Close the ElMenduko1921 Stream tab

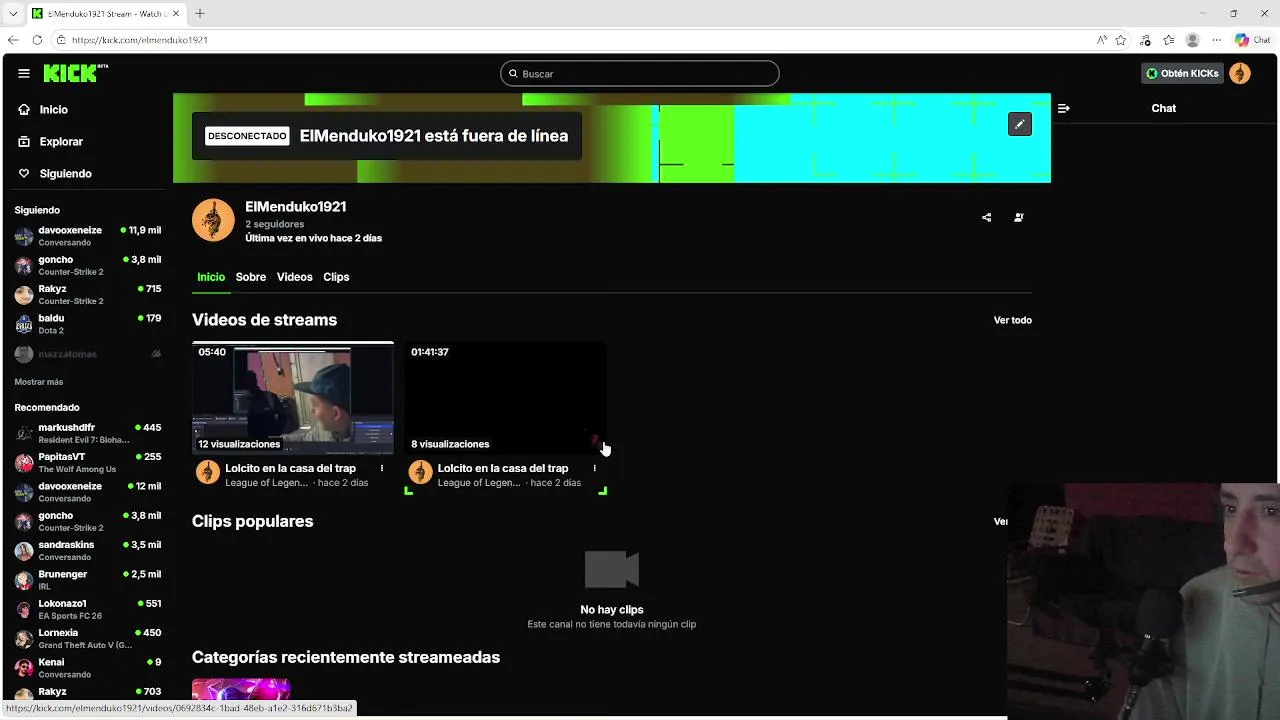coord(176,14)
